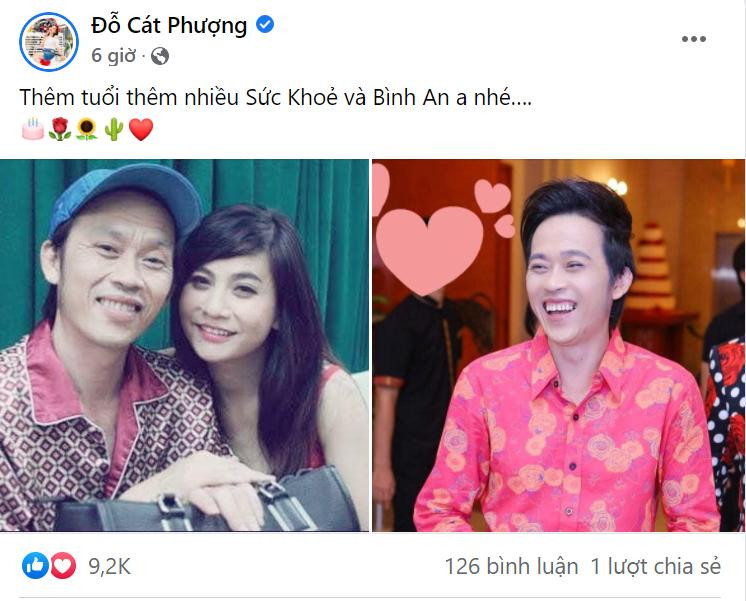Image resolution: width=746 pixels, height=601 pixels.
Task: View the 126 bình luận comments
Action: [511, 567]
